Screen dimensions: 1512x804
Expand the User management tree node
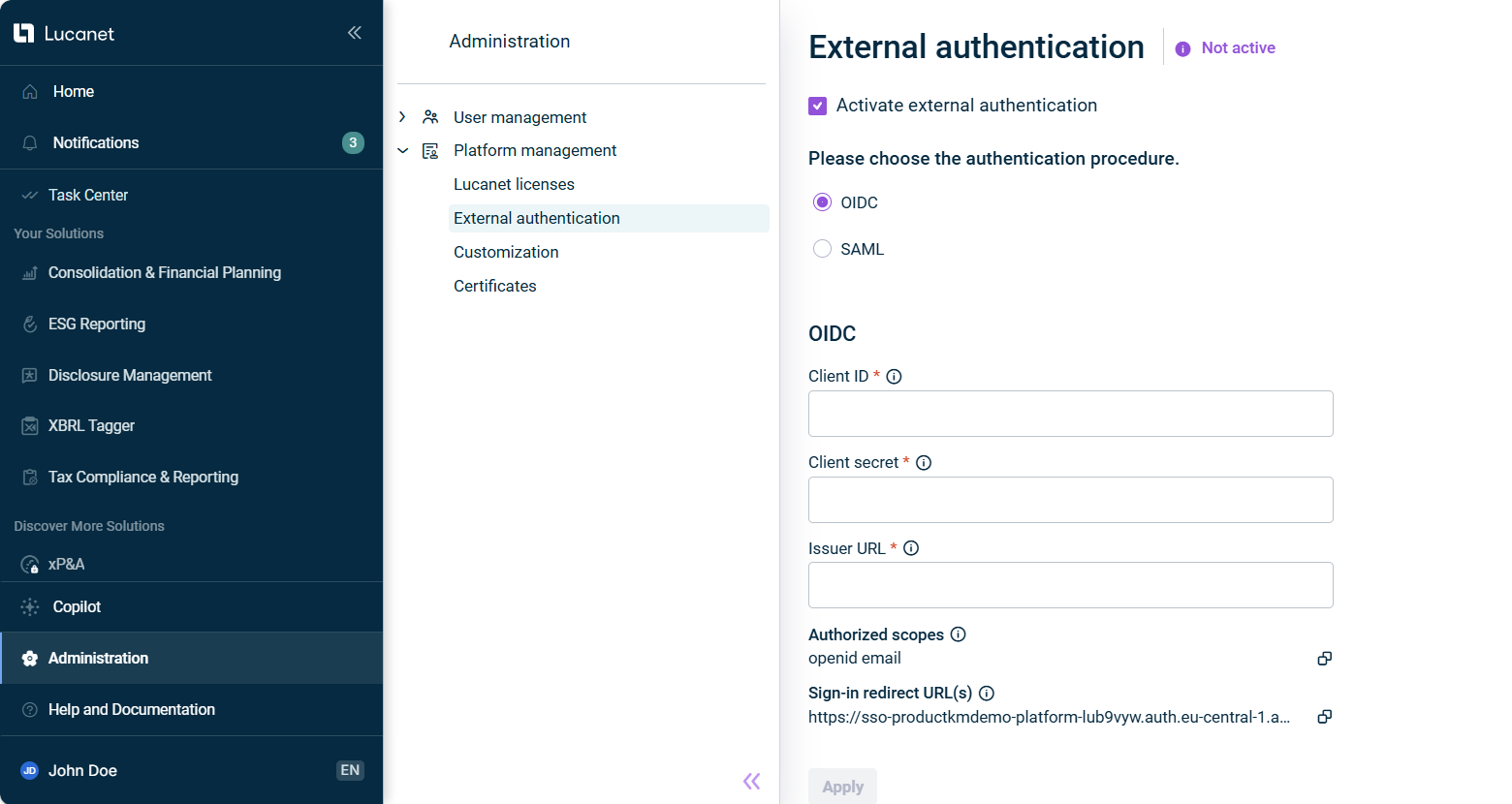coord(402,117)
